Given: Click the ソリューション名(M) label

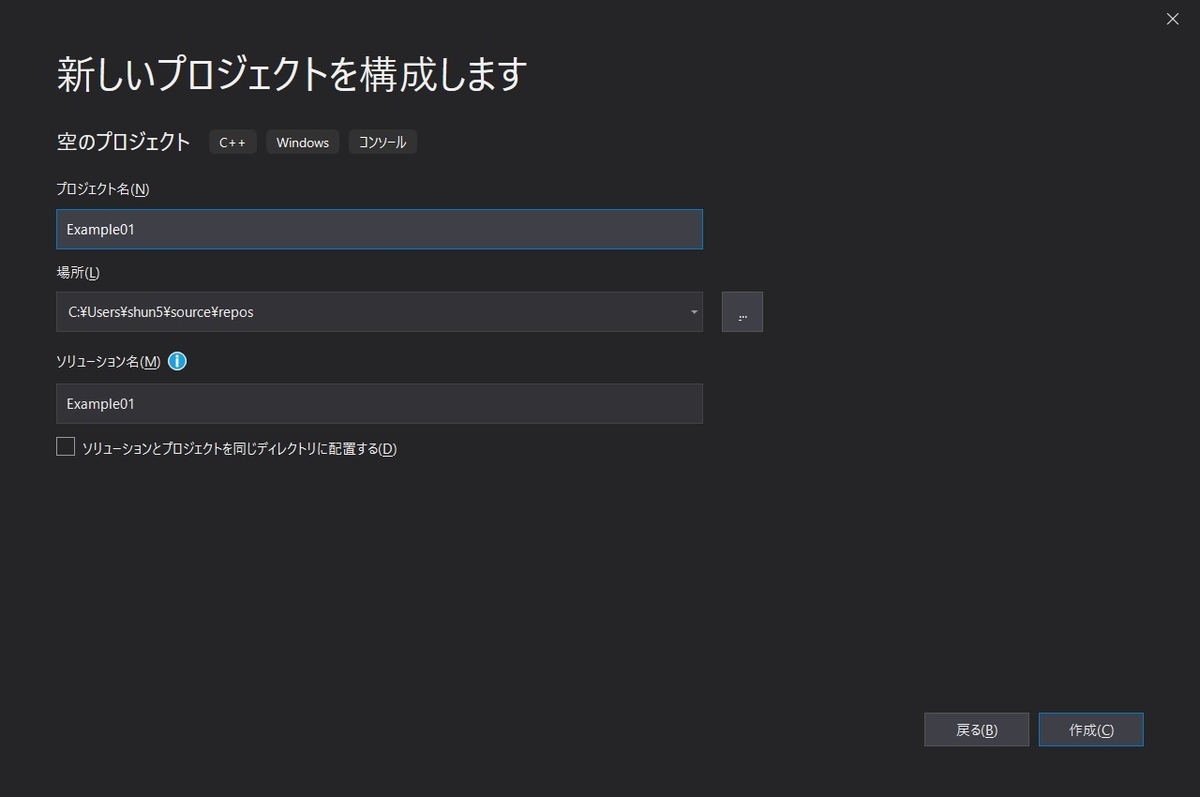Looking at the screenshot, I should [x=108, y=361].
